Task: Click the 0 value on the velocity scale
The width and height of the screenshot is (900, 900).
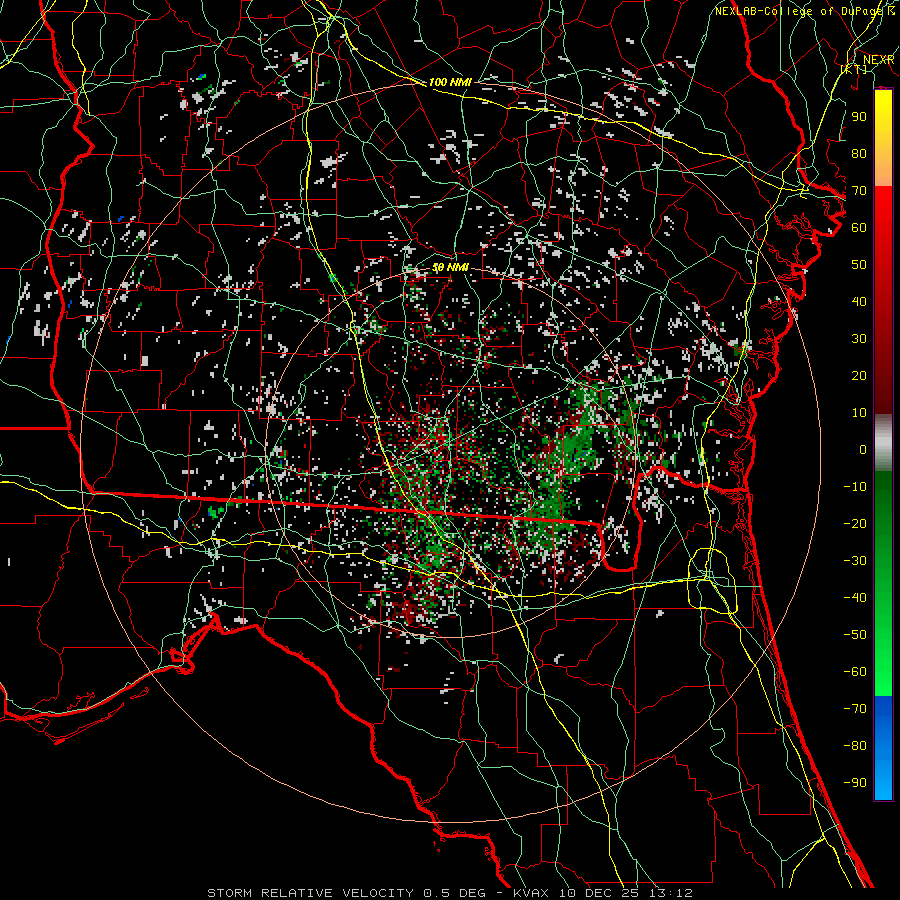Action: pos(863,449)
